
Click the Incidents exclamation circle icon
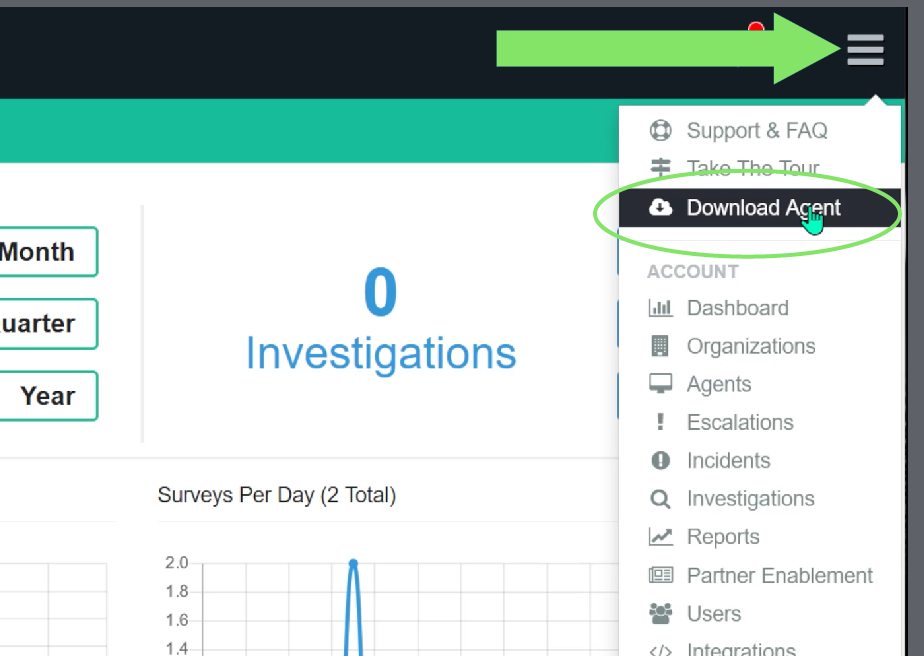pos(660,460)
